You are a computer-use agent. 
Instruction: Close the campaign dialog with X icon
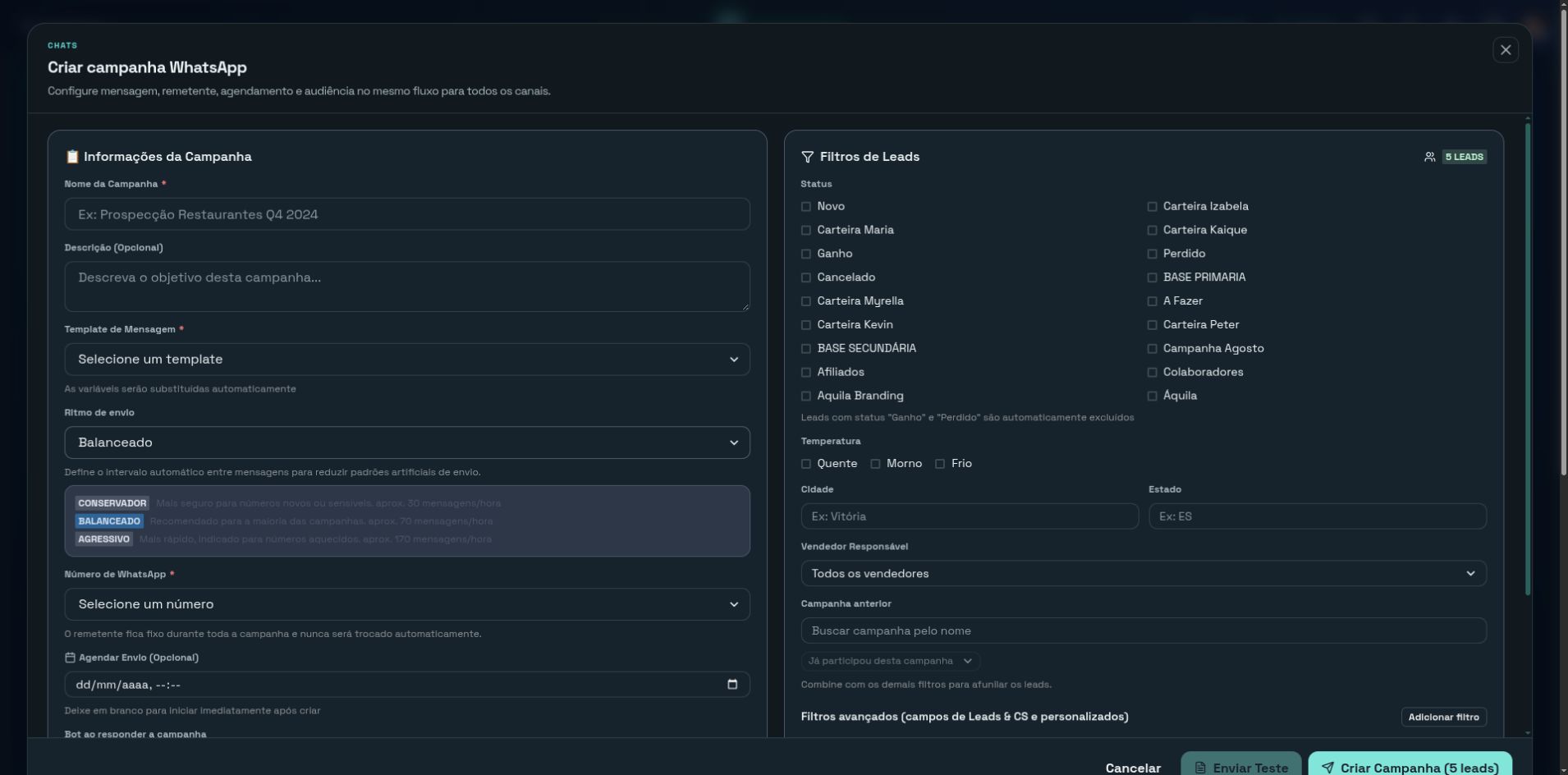(x=1505, y=50)
